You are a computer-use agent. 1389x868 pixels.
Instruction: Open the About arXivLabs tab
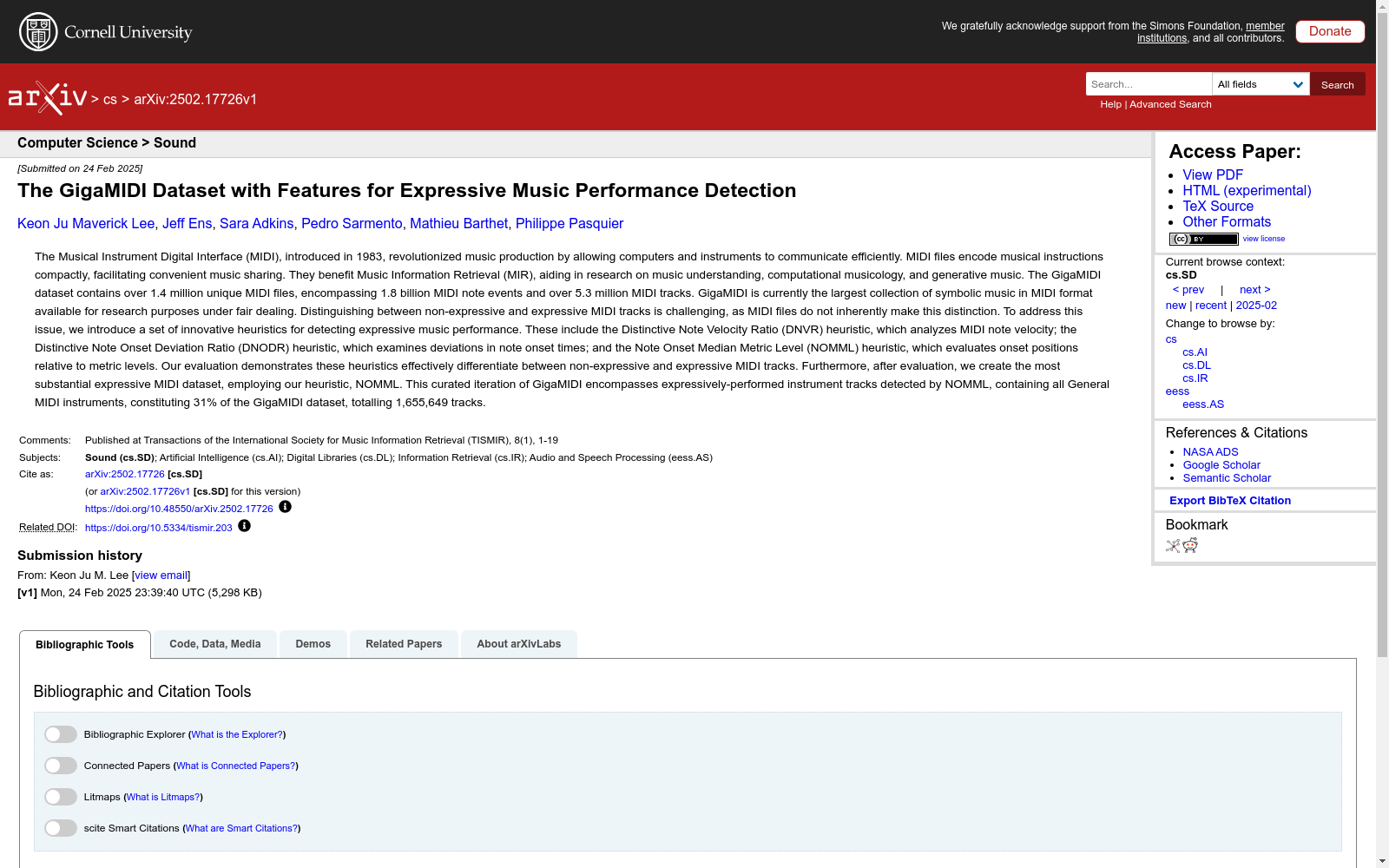519,644
